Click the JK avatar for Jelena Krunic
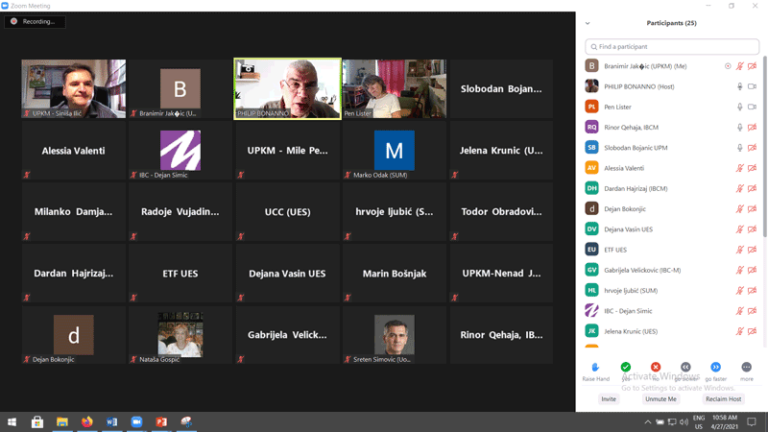This screenshot has width=768, height=432. click(592, 332)
